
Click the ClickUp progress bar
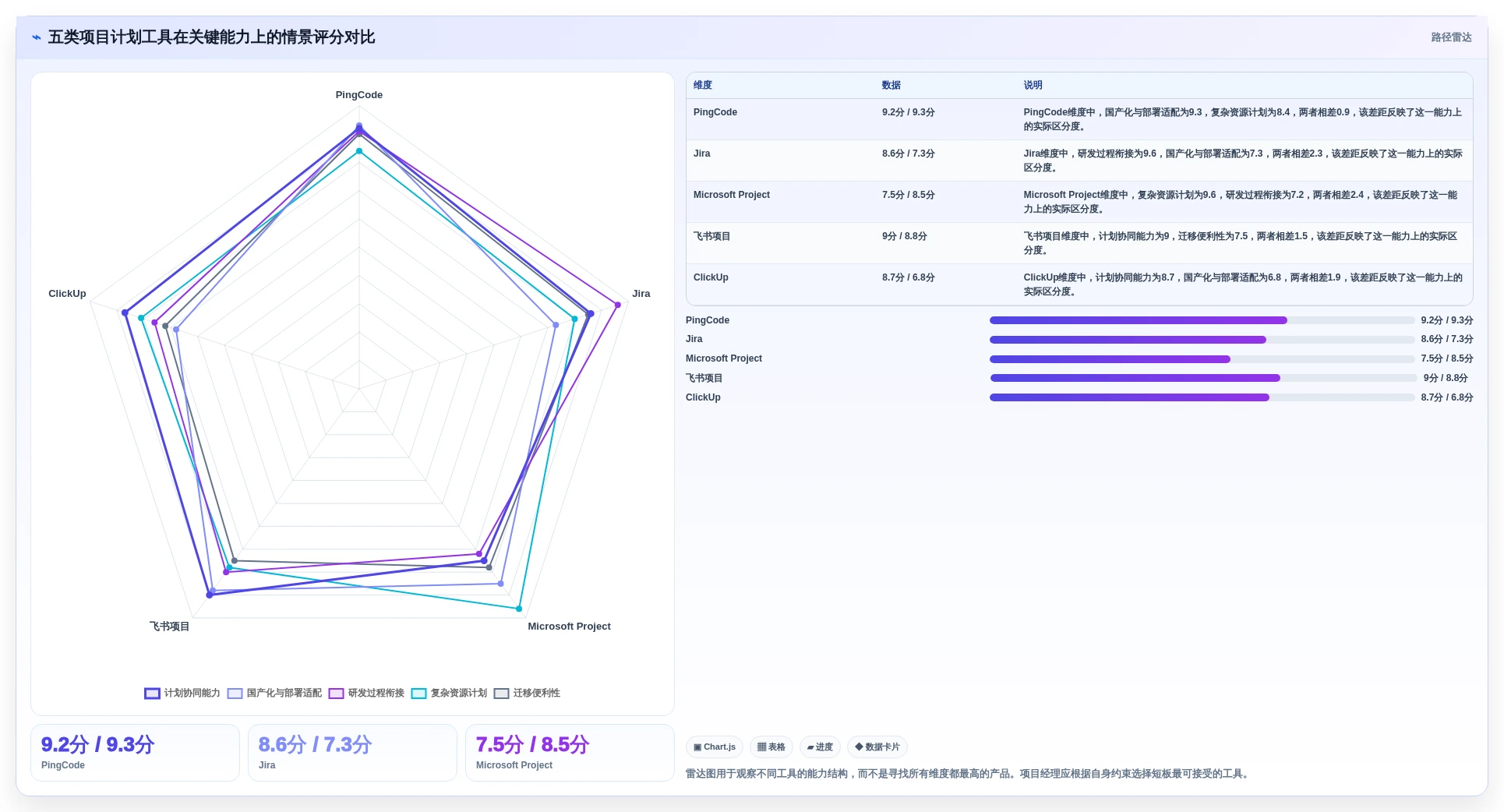click(x=1202, y=397)
